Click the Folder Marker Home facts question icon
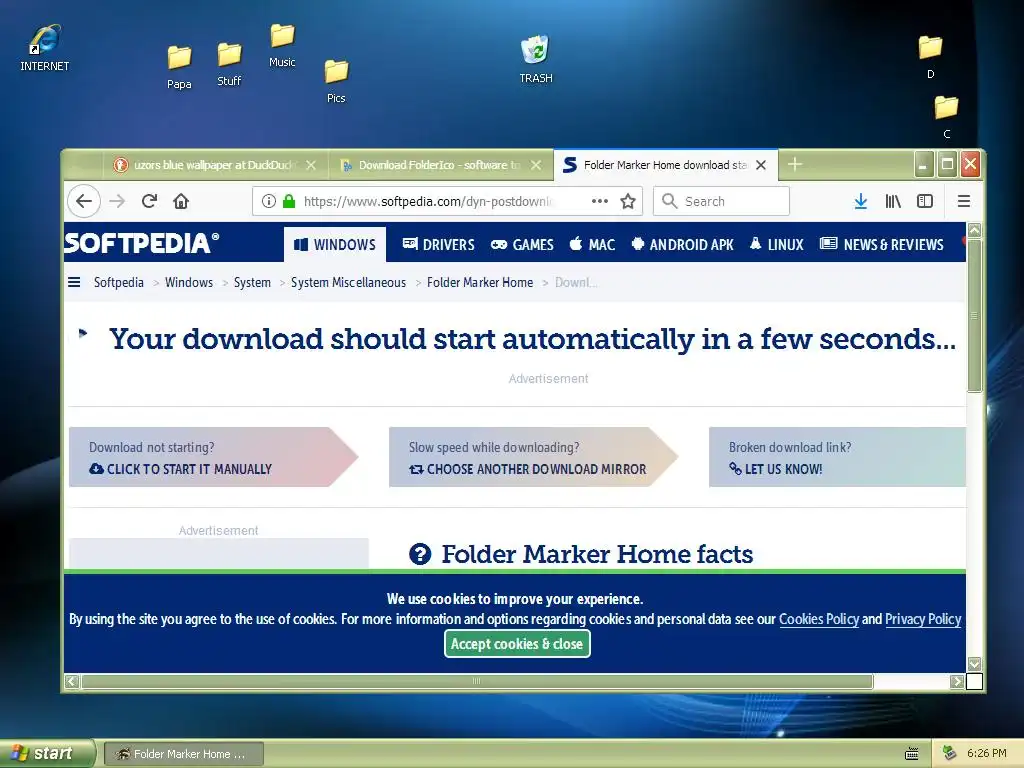 [420, 554]
